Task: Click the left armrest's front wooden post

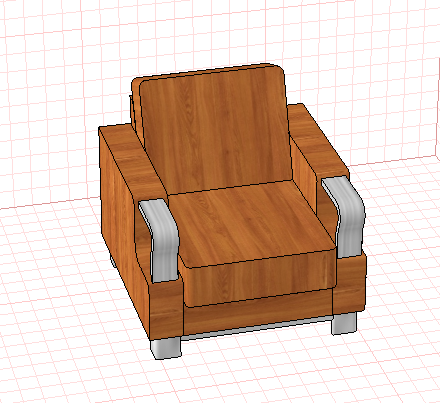Action: pos(166,308)
